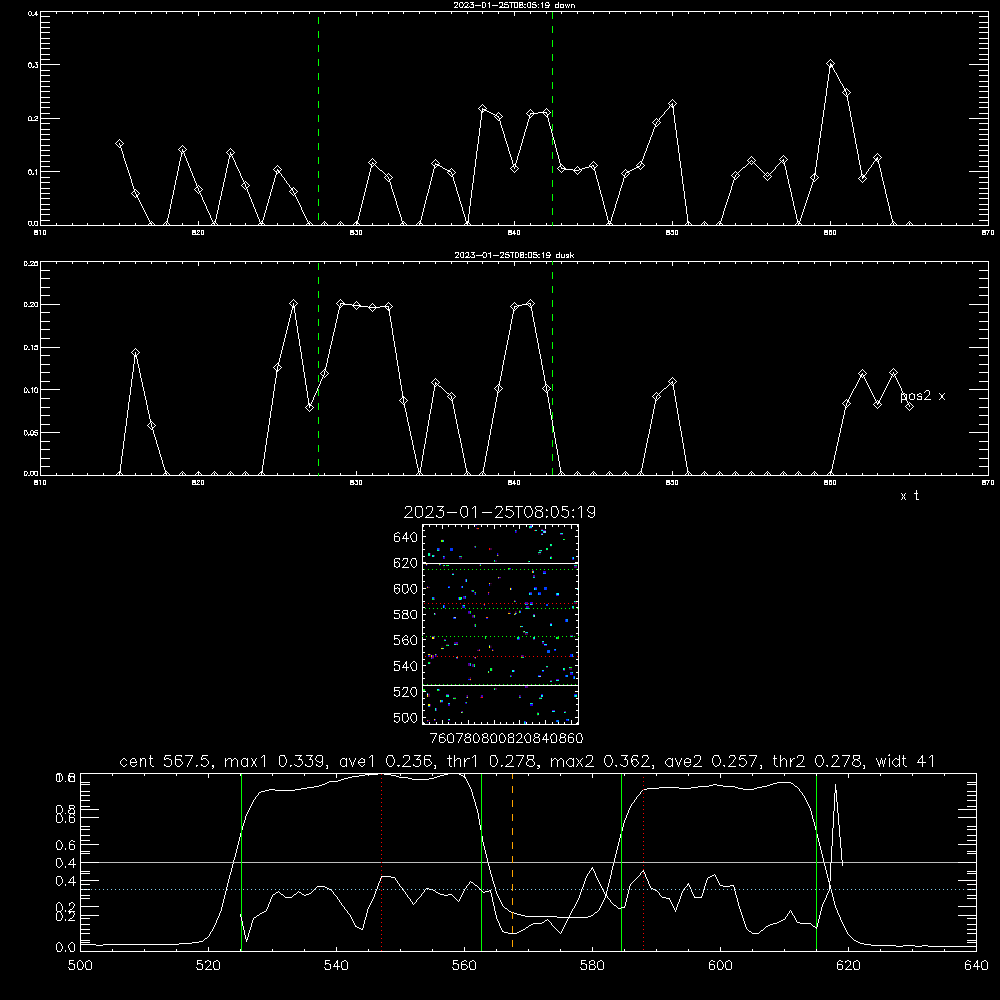Click the crowded x-axis numbers under image panel
The height and width of the screenshot is (1000, 1000).
pos(506,739)
